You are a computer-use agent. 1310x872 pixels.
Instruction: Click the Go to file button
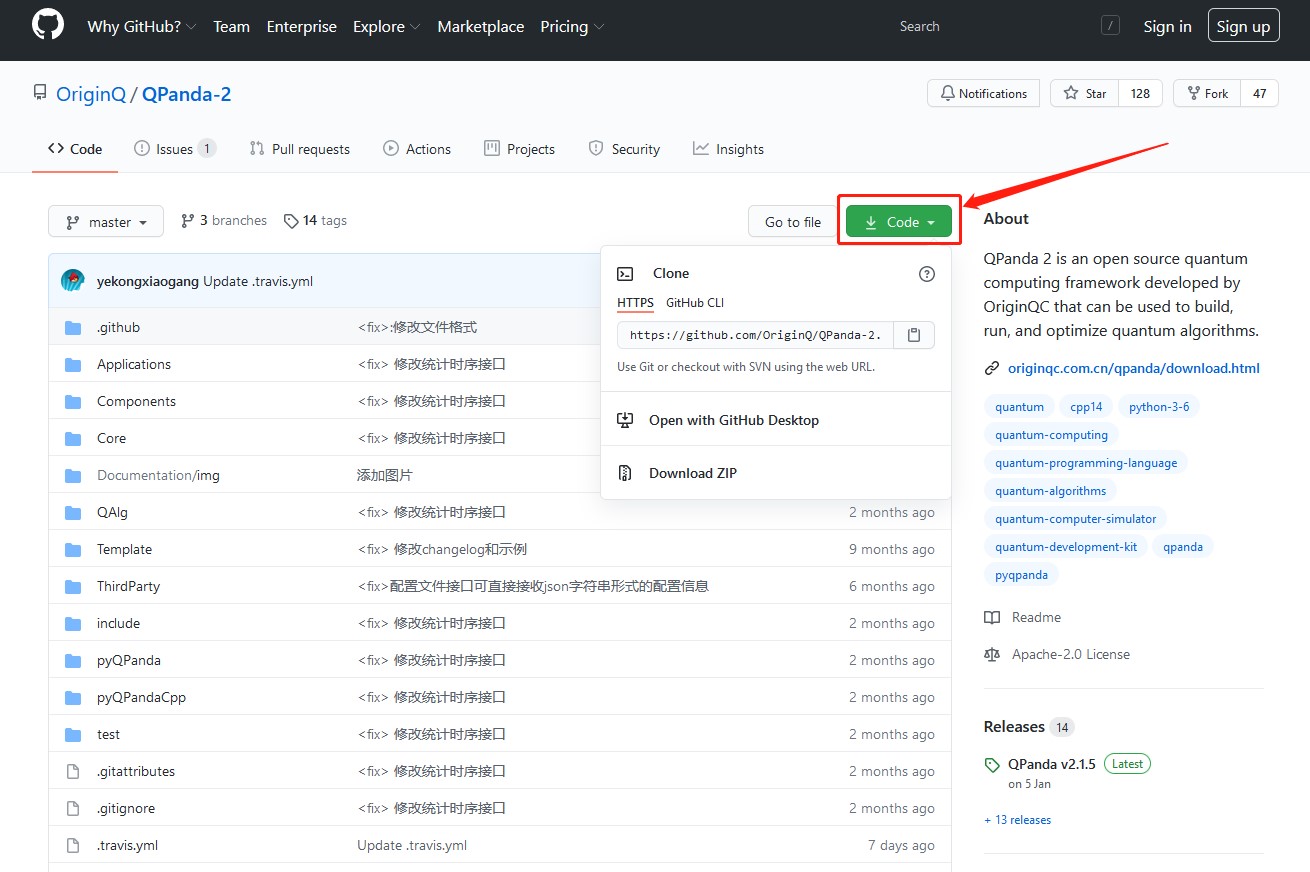[793, 222]
